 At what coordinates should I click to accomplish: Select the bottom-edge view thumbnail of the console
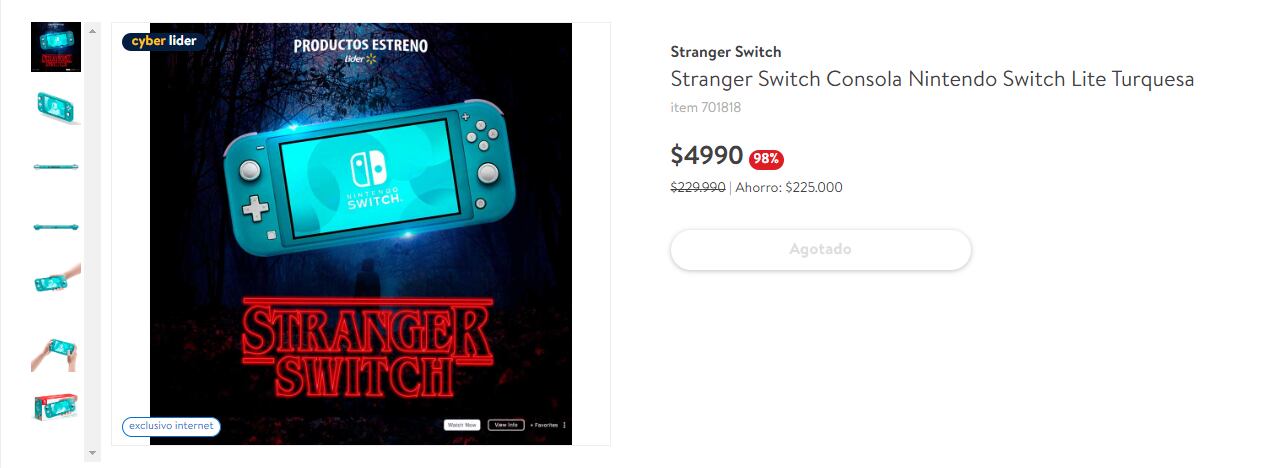click(x=56, y=227)
